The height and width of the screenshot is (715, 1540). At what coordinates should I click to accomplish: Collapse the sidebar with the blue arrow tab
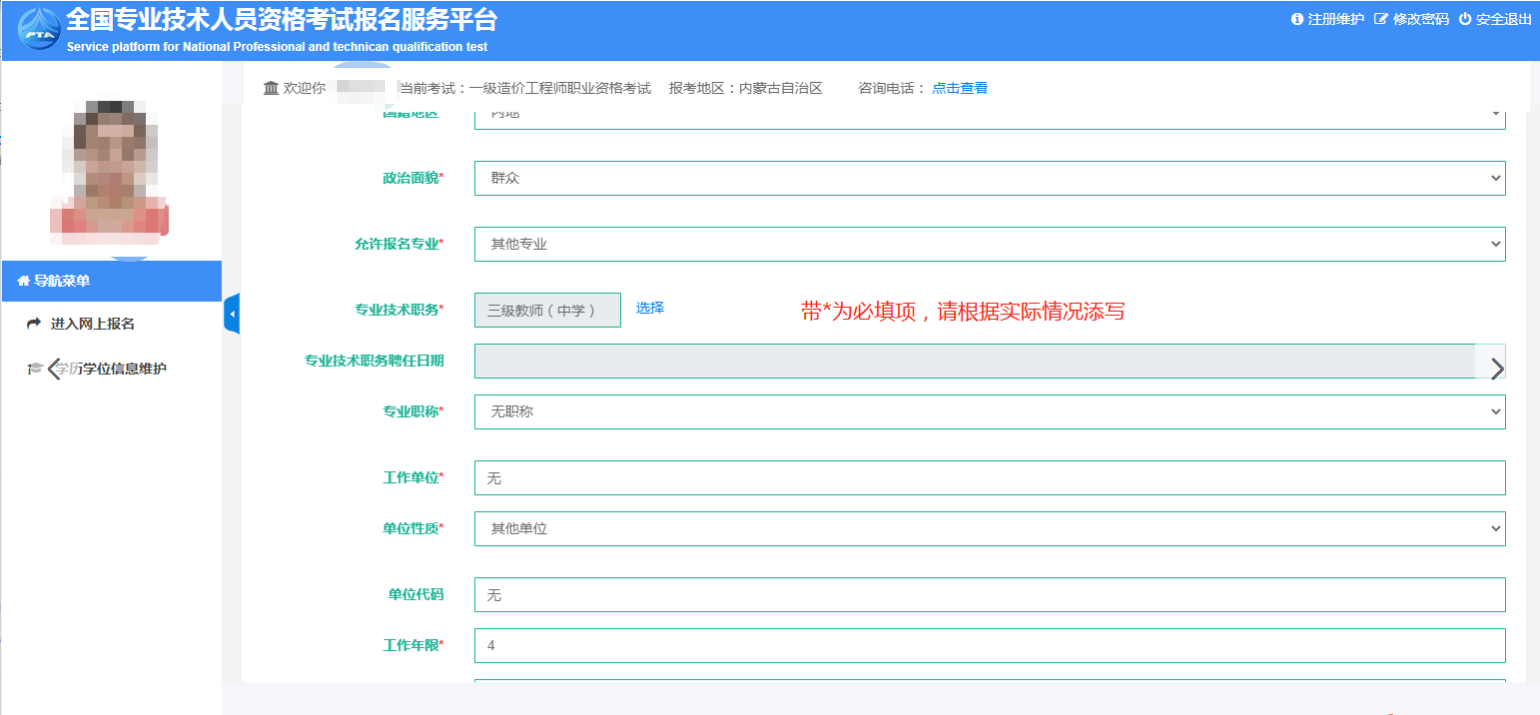[x=231, y=314]
